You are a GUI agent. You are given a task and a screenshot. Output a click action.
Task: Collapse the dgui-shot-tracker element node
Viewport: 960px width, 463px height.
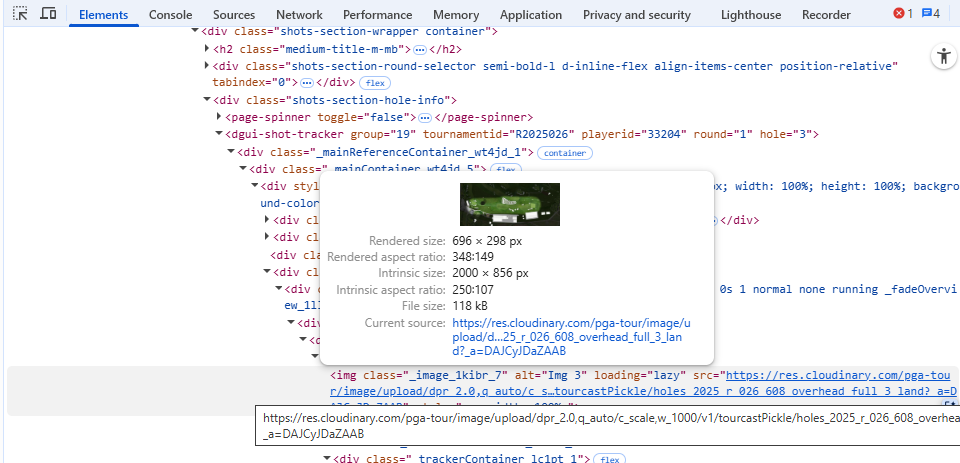pos(219,134)
